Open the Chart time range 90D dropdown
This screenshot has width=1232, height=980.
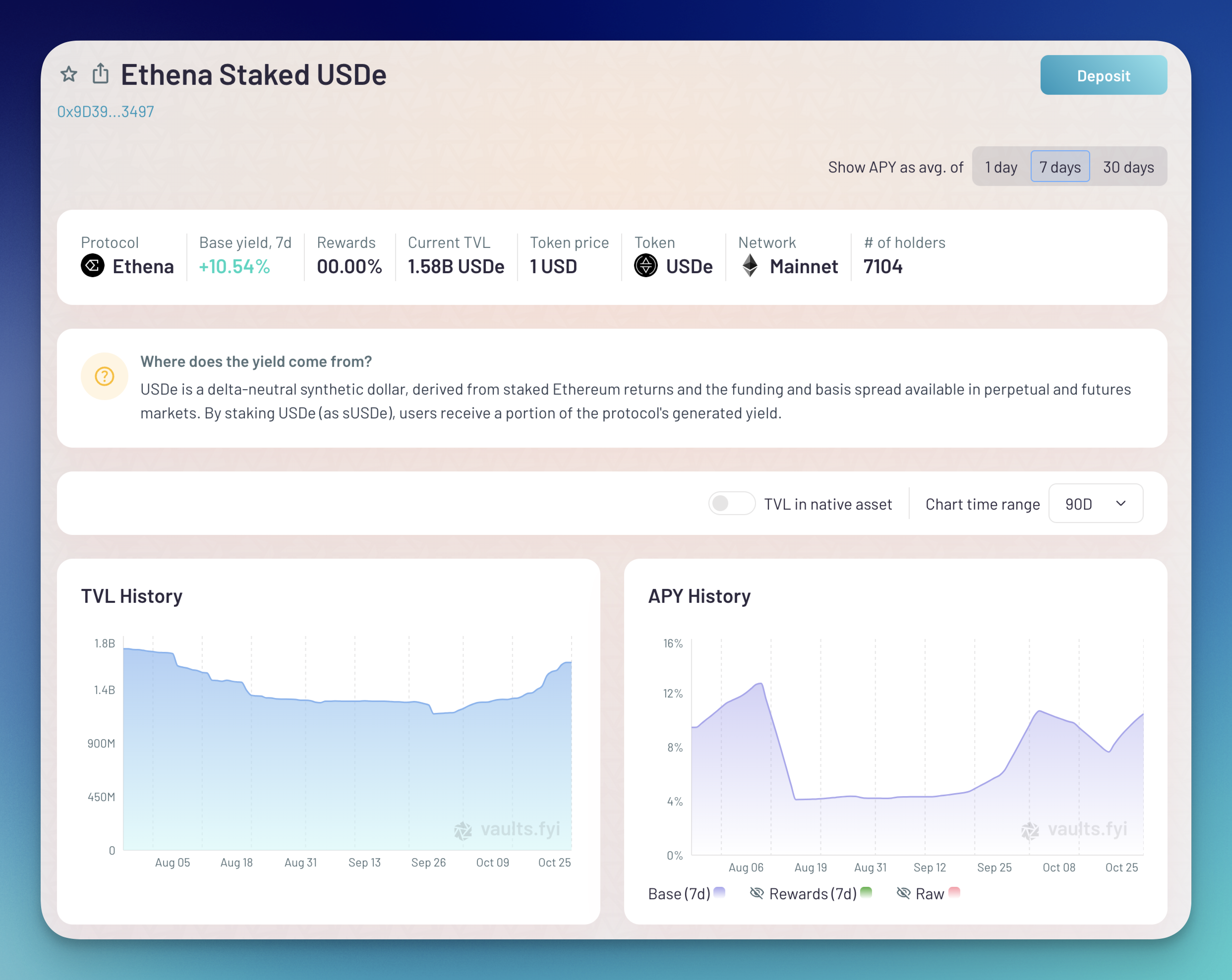(1096, 504)
